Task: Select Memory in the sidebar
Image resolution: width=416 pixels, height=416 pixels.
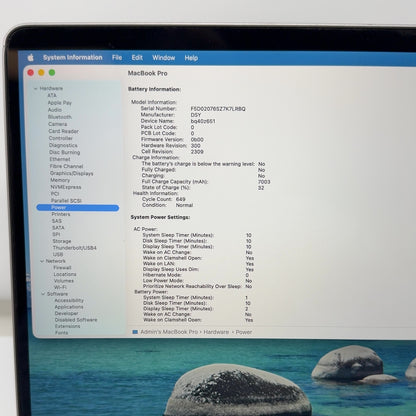Action: click(60, 180)
